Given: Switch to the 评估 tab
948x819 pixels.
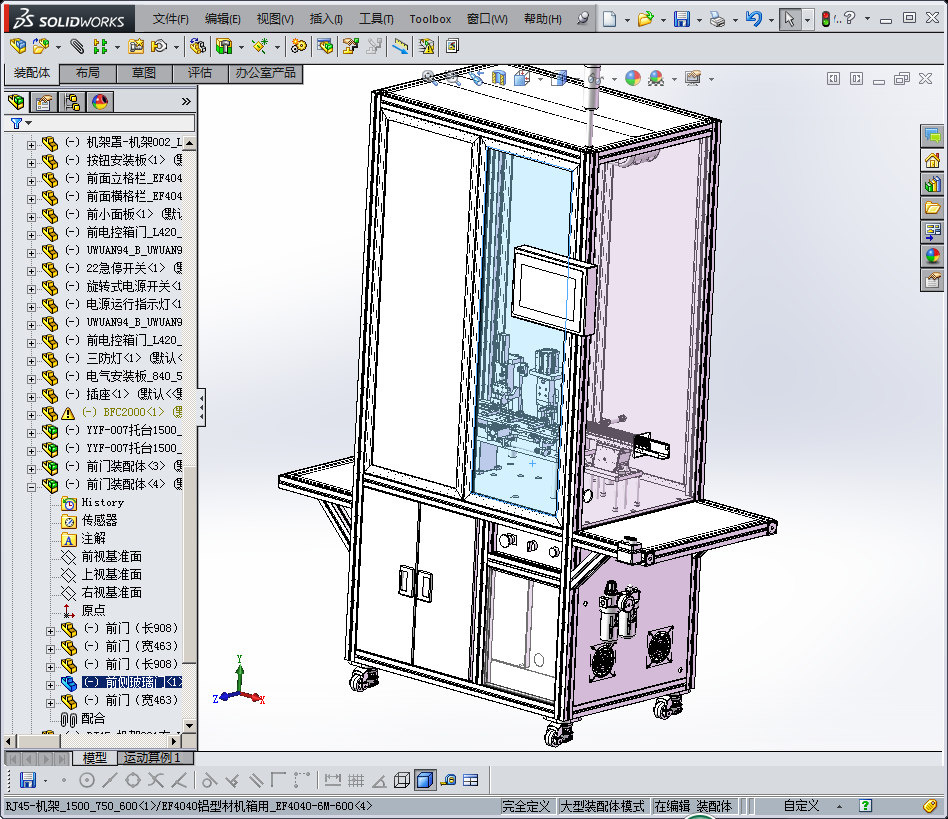Looking at the screenshot, I should coord(200,73).
